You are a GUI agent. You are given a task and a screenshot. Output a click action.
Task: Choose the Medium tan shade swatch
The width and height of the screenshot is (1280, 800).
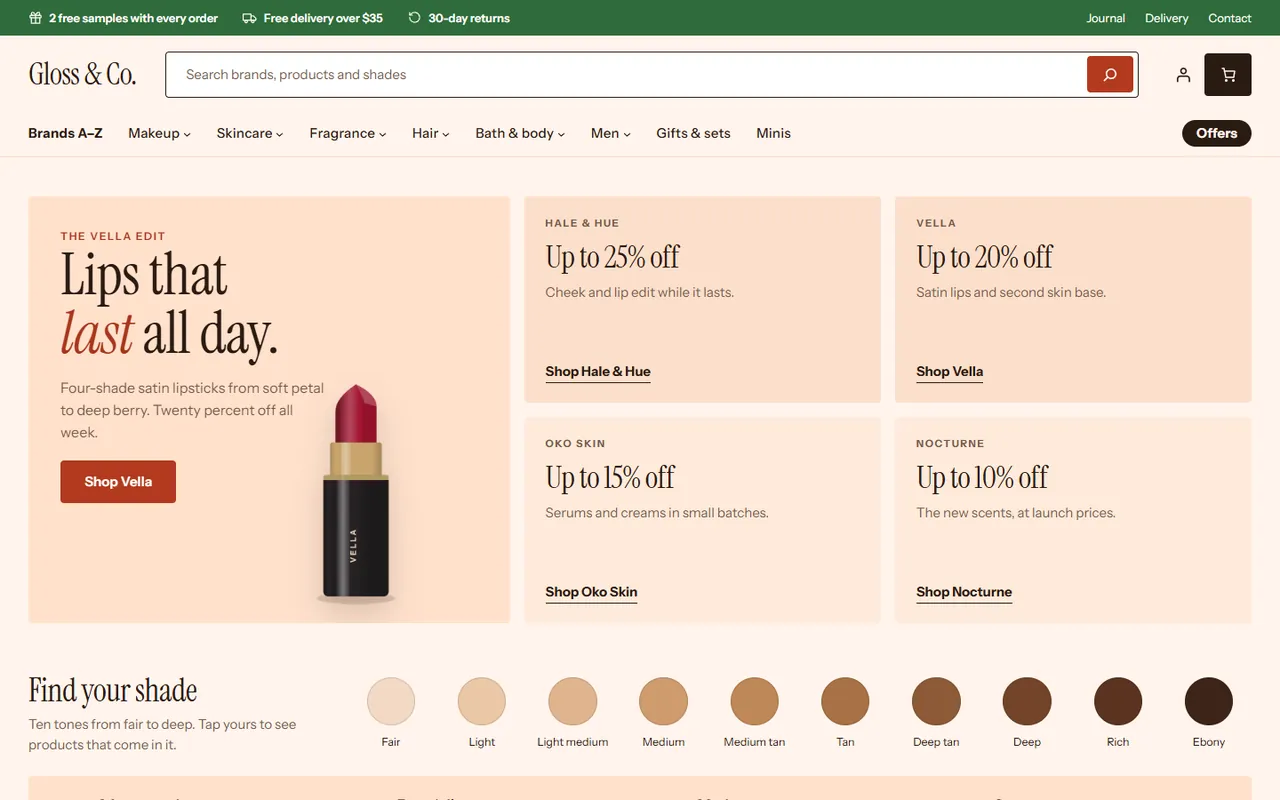pyautogui.click(x=755, y=701)
